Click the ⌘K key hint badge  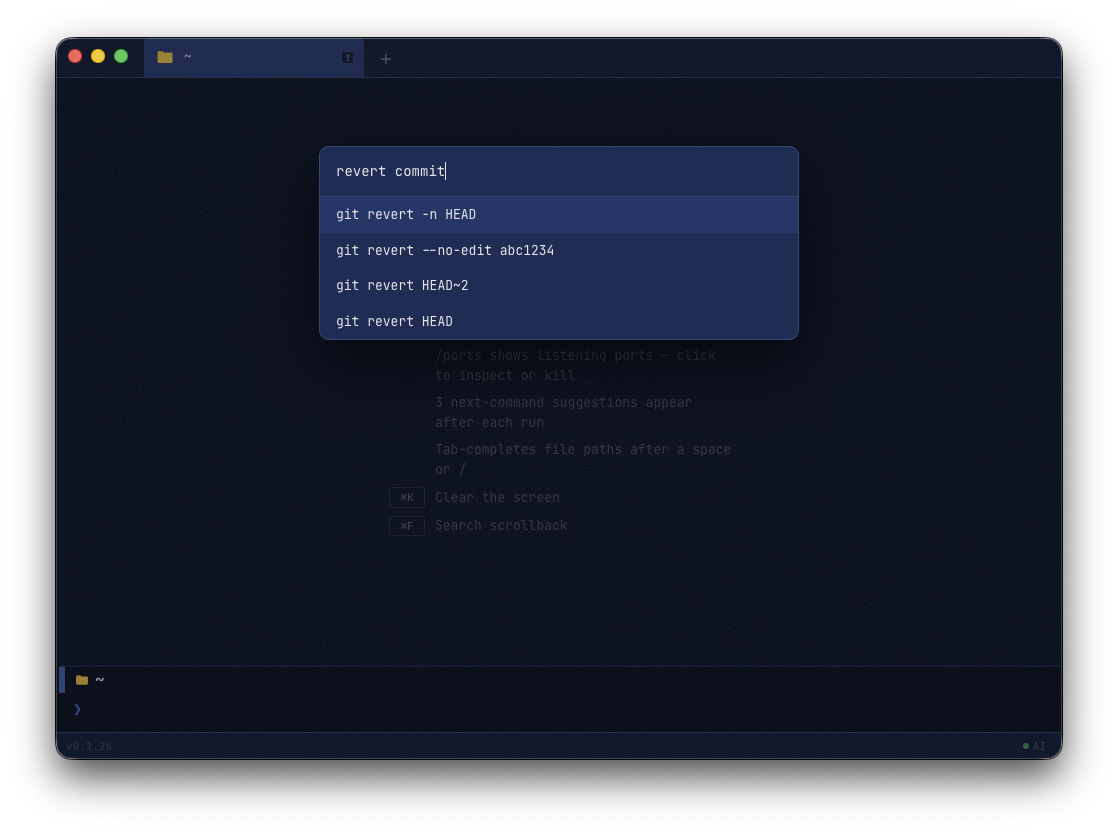click(x=407, y=497)
